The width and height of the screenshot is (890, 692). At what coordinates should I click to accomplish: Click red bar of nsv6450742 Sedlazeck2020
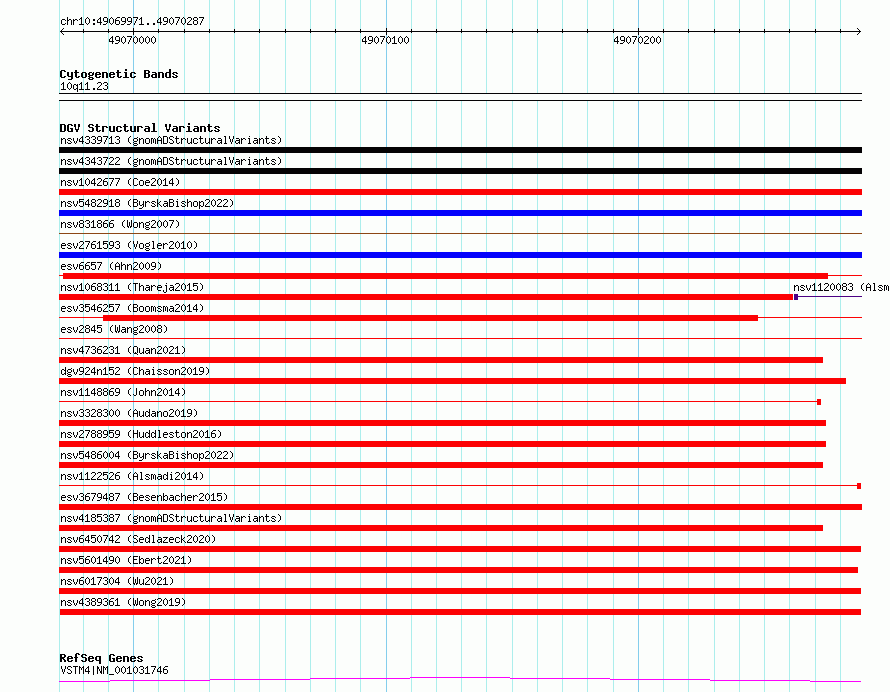tap(460, 549)
